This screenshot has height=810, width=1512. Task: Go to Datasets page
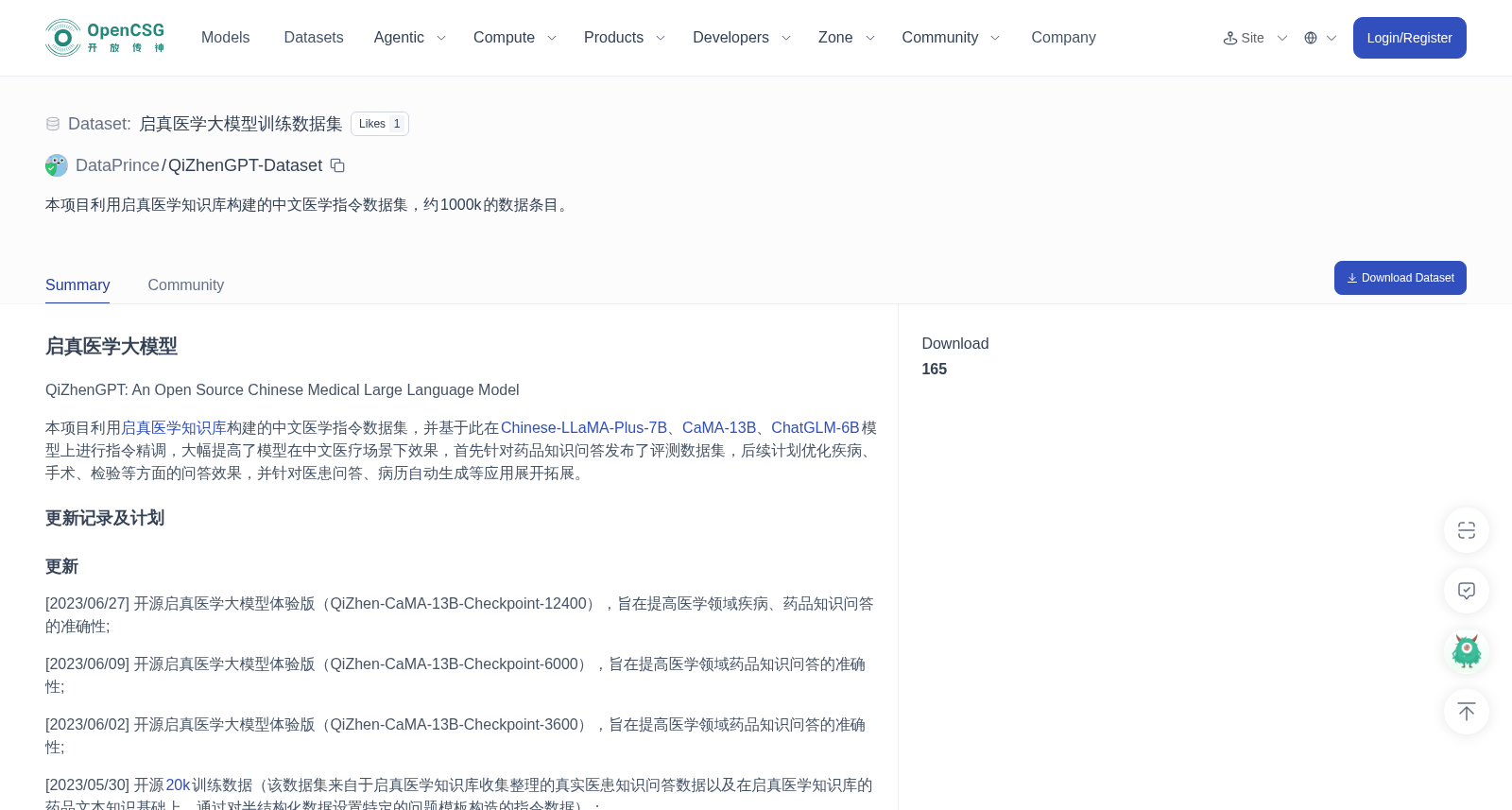(x=314, y=38)
